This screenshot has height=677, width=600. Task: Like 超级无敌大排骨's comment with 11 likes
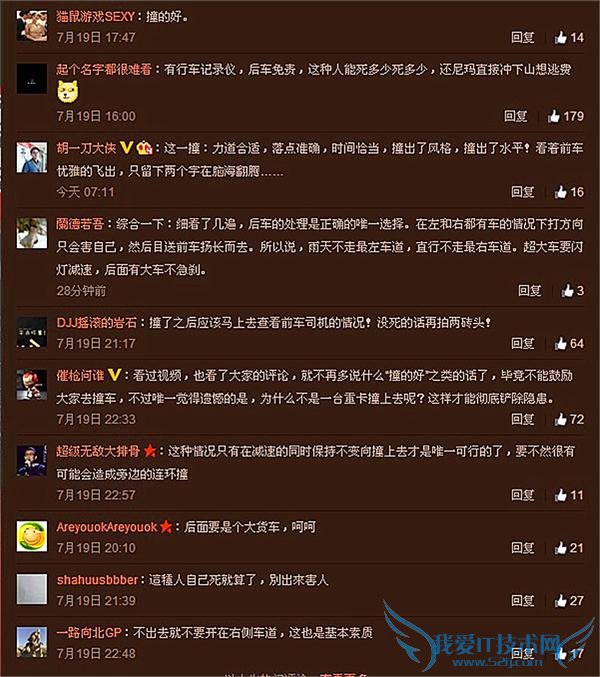[568, 495]
